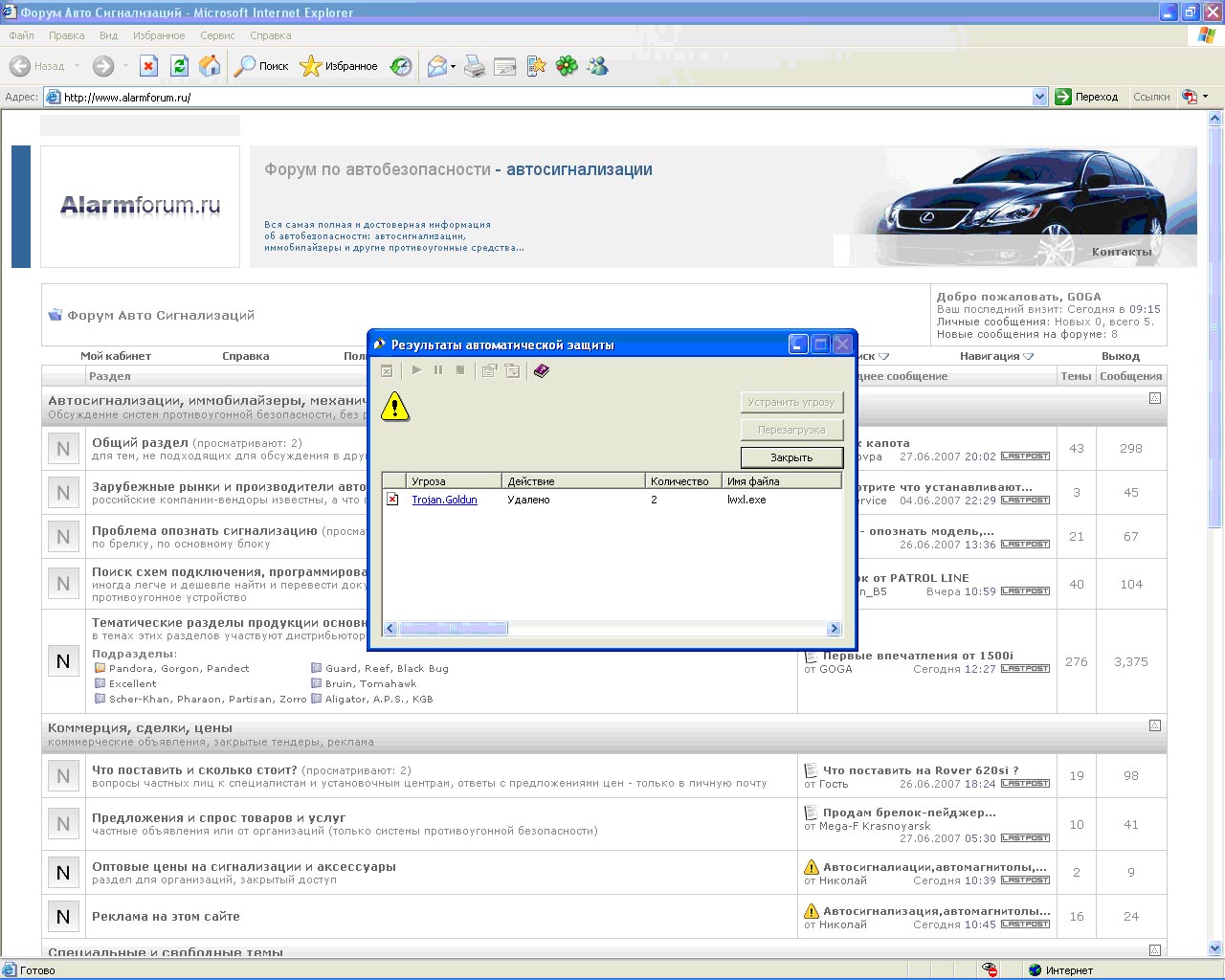The width and height of the screenshot is (1225, 980).
Task: Open the Guard, Reef, Black Bug subforum
Action: [x=387, y=669]
